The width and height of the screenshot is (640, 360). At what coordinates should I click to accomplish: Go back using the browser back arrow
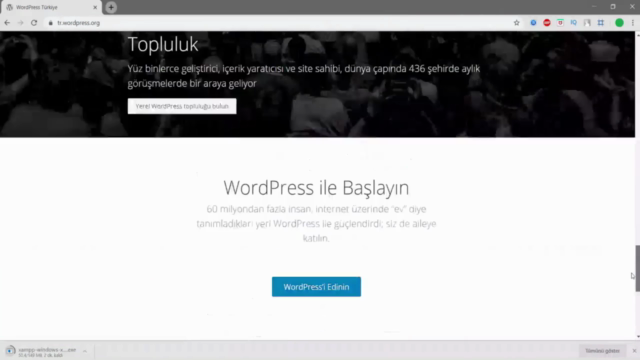tap(7, 23)
